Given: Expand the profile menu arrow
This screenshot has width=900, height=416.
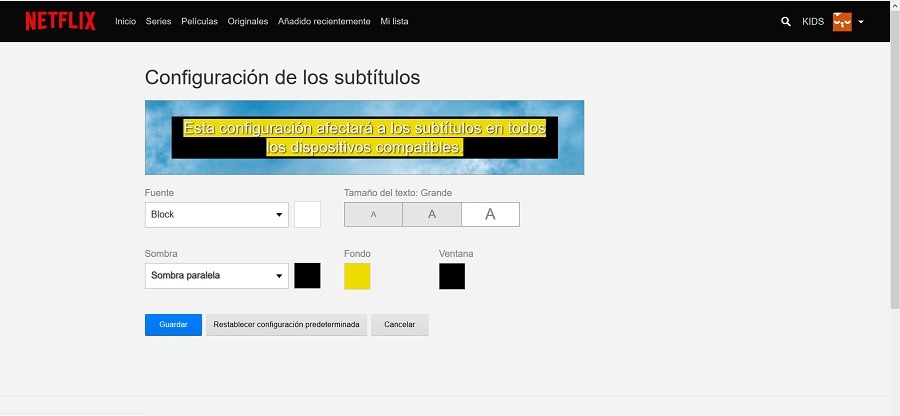Looking at the screenshot, I should point(861,22).
